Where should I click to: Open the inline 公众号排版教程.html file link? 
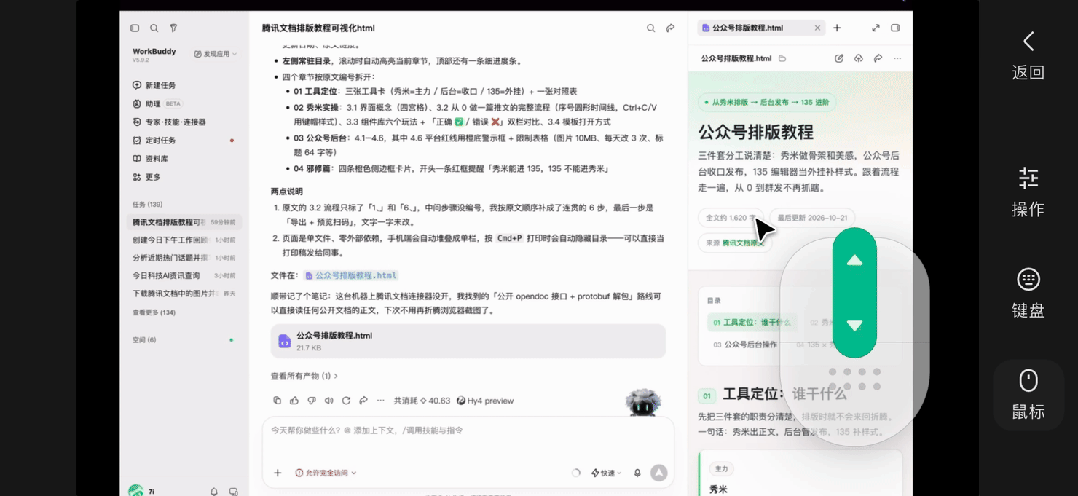tap(351, 275)
